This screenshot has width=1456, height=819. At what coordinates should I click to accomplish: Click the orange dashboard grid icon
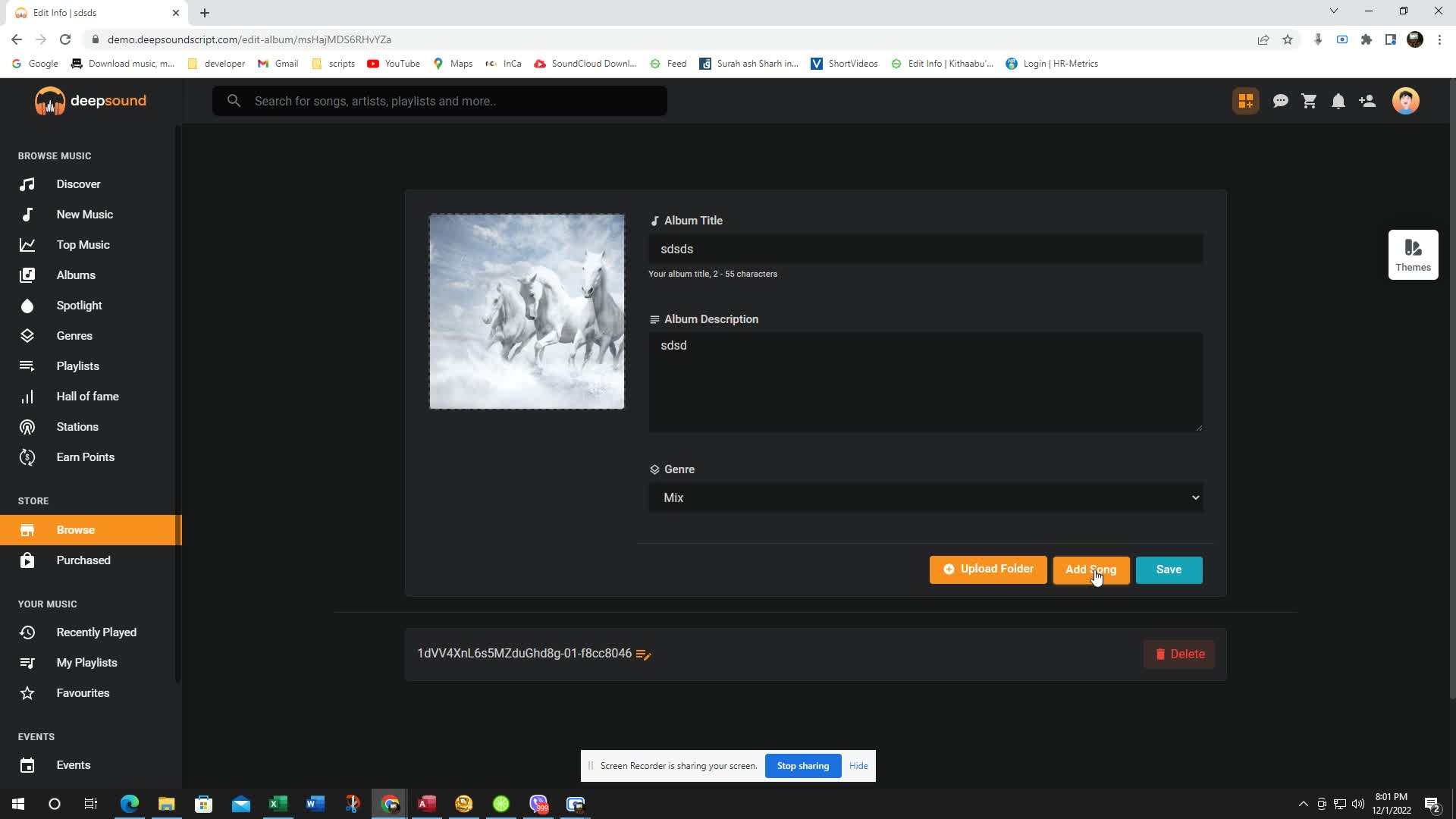[1246, 101]
